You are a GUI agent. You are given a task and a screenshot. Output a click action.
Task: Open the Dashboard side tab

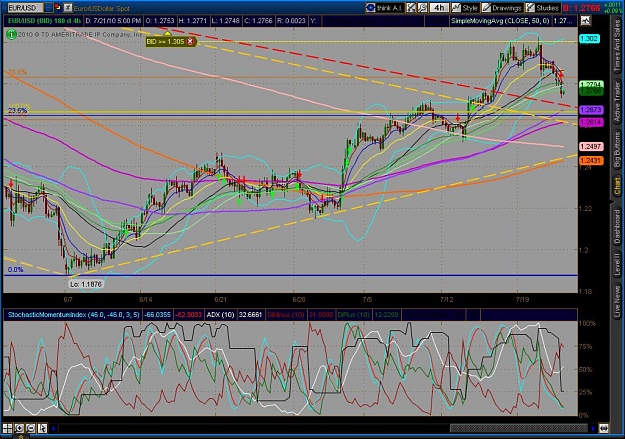click(x=617, y=227)
